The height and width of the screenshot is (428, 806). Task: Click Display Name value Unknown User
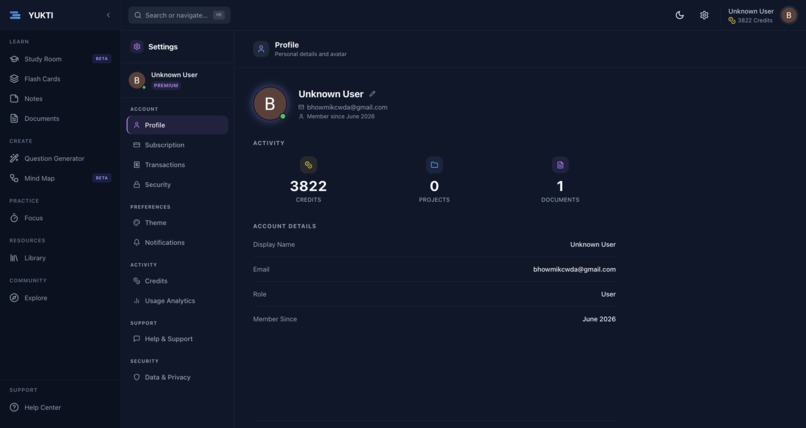tap(593, 245)
